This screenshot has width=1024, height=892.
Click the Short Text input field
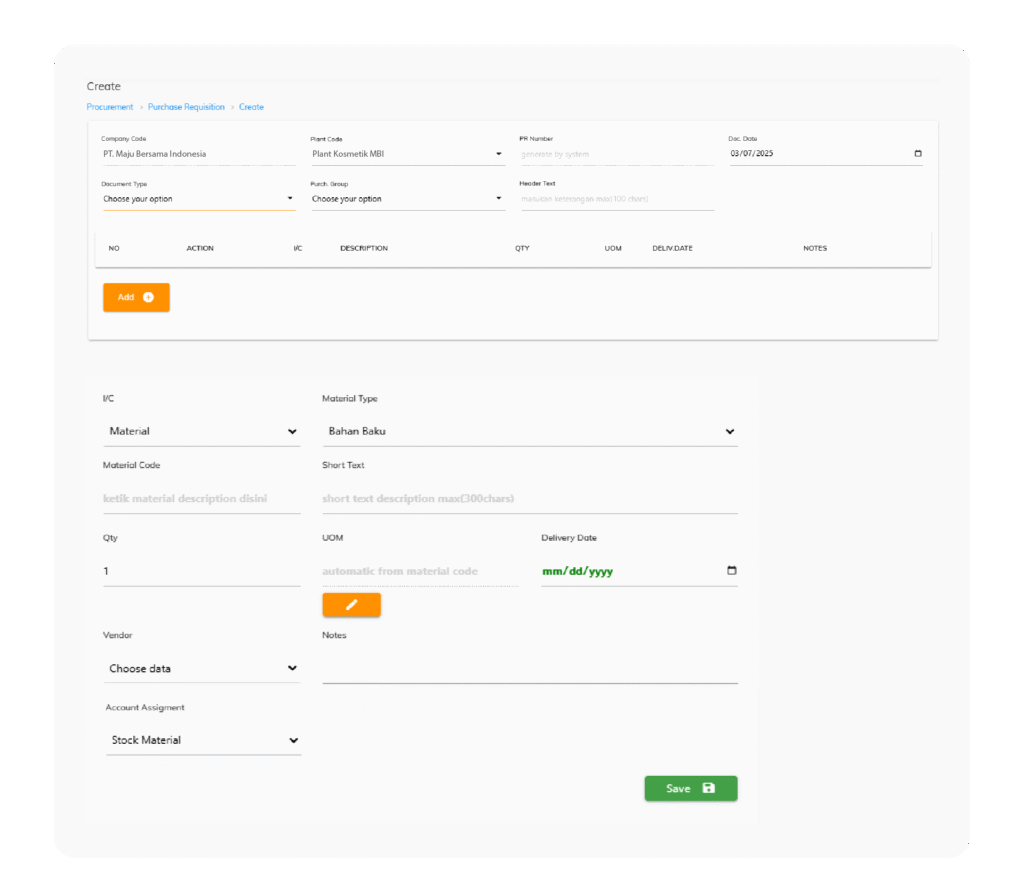pos(529,498)
